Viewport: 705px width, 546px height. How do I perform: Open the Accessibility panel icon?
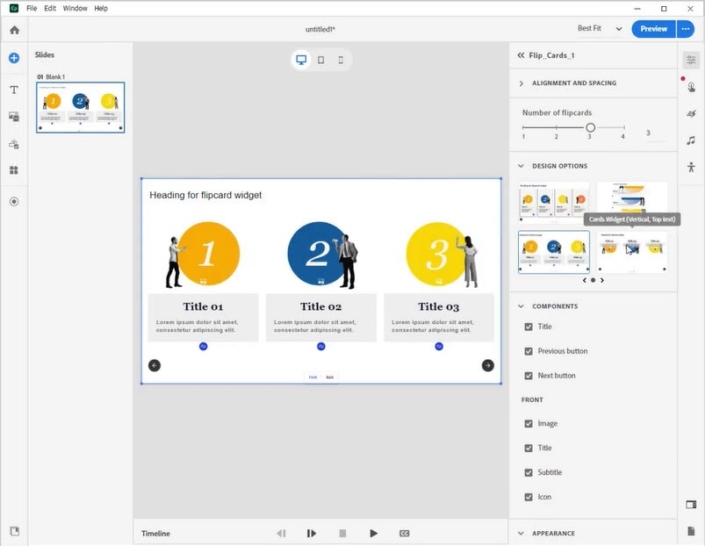click(x=691, y=167)
